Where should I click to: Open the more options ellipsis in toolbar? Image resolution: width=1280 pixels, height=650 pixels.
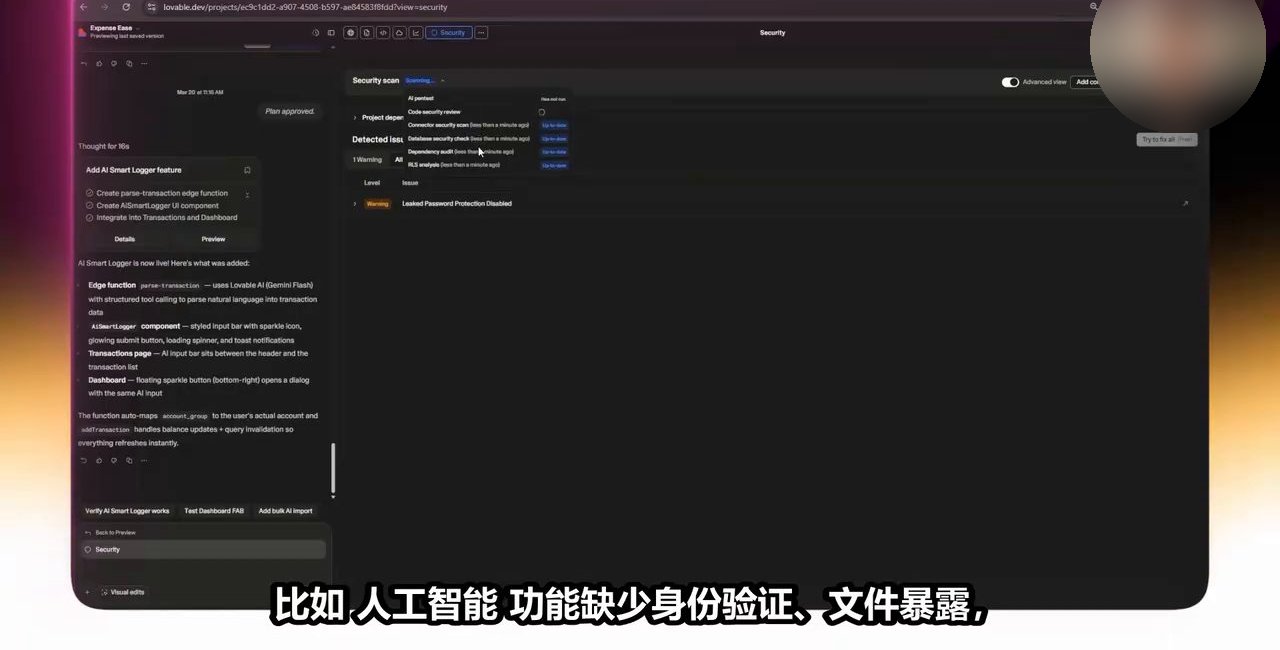[481, 33]
